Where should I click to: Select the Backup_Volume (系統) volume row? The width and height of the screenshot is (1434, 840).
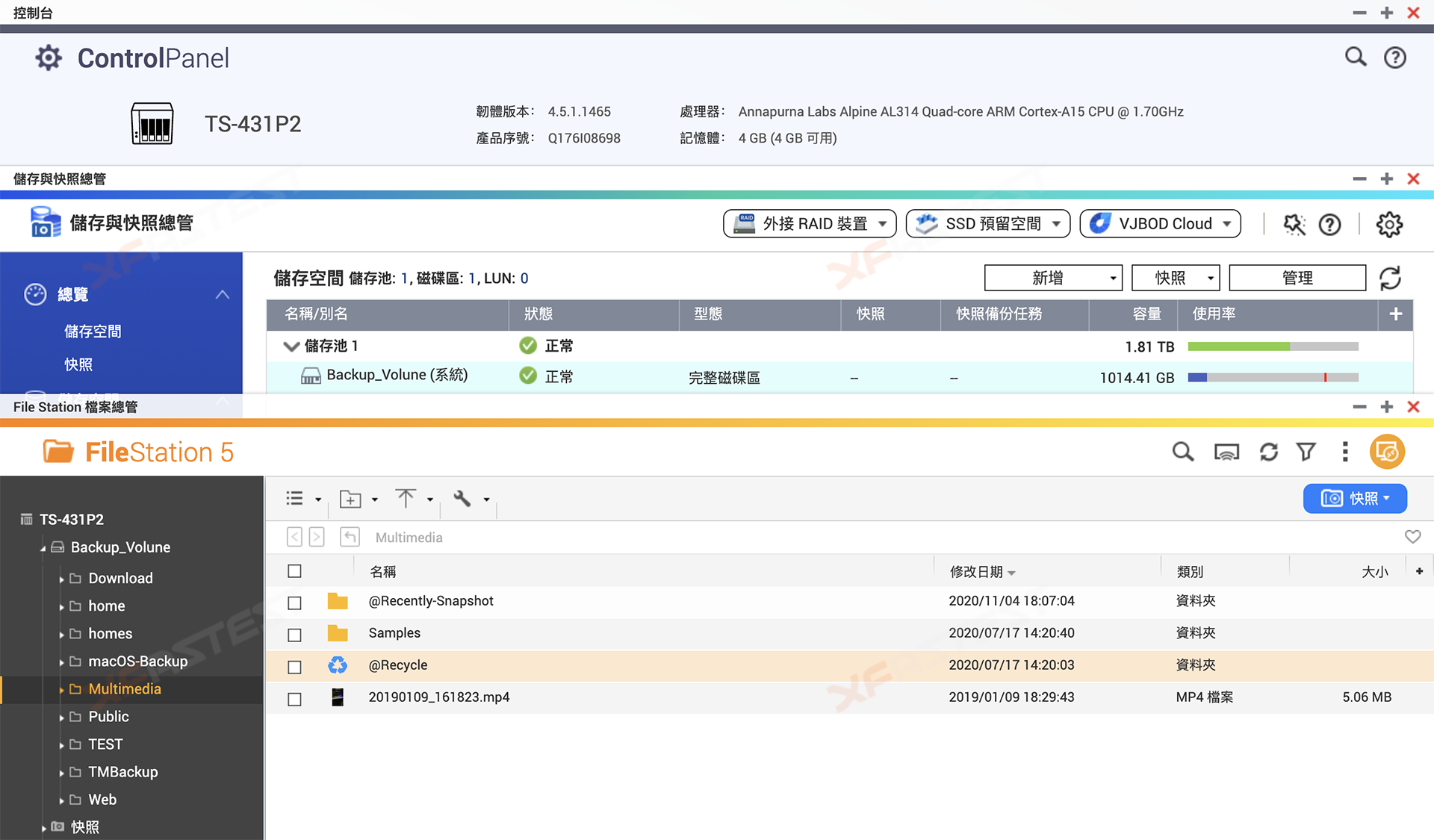[839, 377]
